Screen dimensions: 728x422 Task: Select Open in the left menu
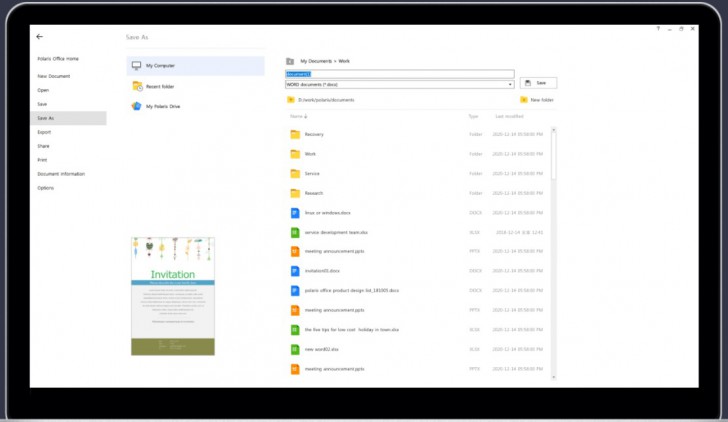click(43, 90)
